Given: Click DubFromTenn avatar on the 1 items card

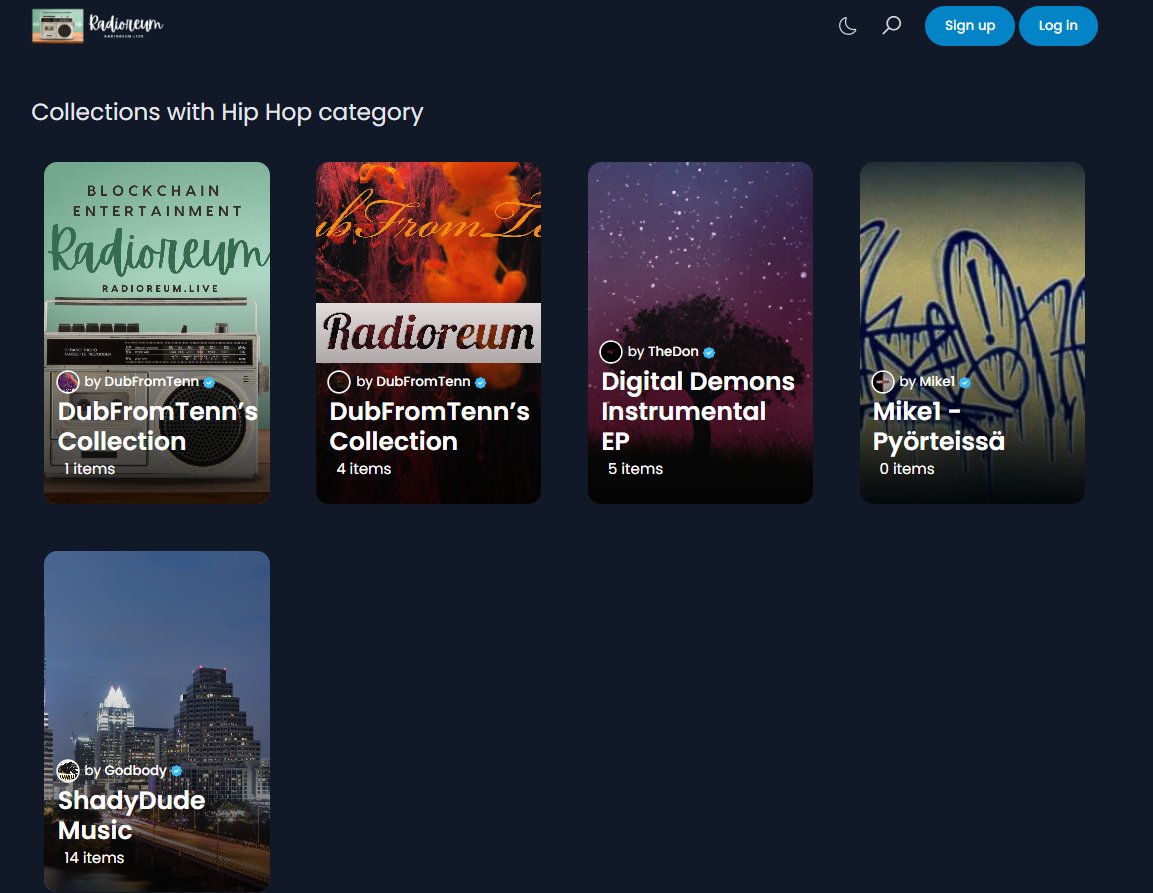Looking at the screenshot, I should pyautogui.click(x=68, y=382).
